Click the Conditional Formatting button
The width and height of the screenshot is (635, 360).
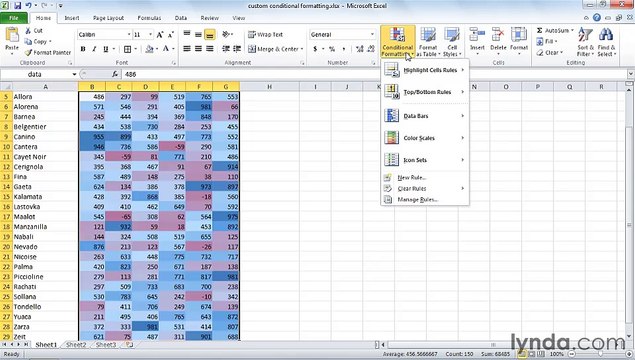coord(398,42)
